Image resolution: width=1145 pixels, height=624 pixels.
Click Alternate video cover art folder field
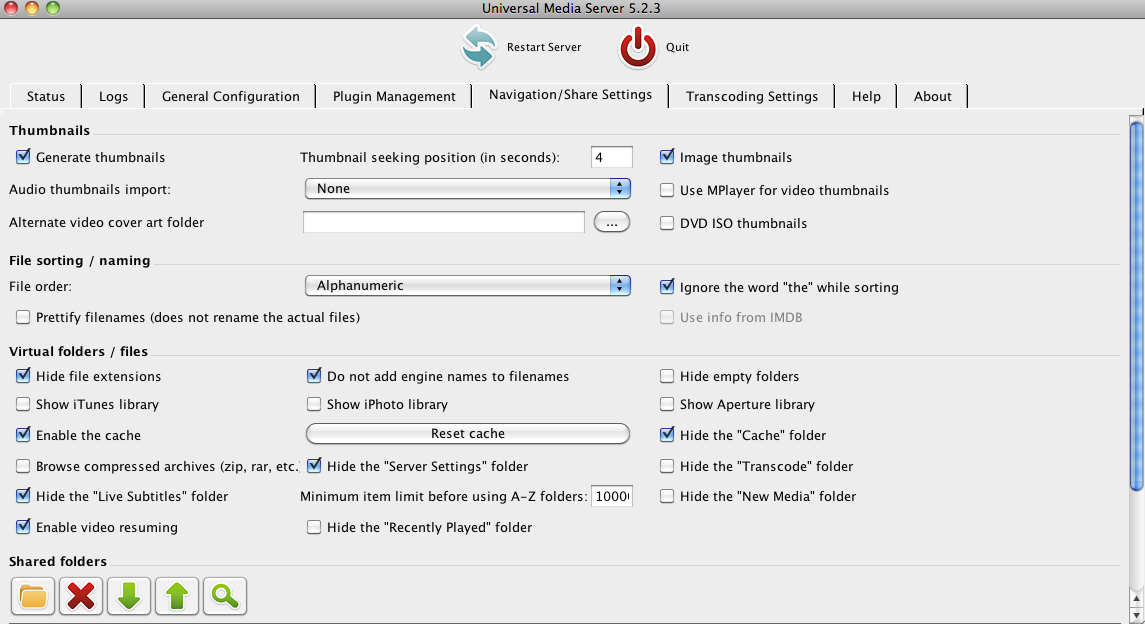[444, 222]
